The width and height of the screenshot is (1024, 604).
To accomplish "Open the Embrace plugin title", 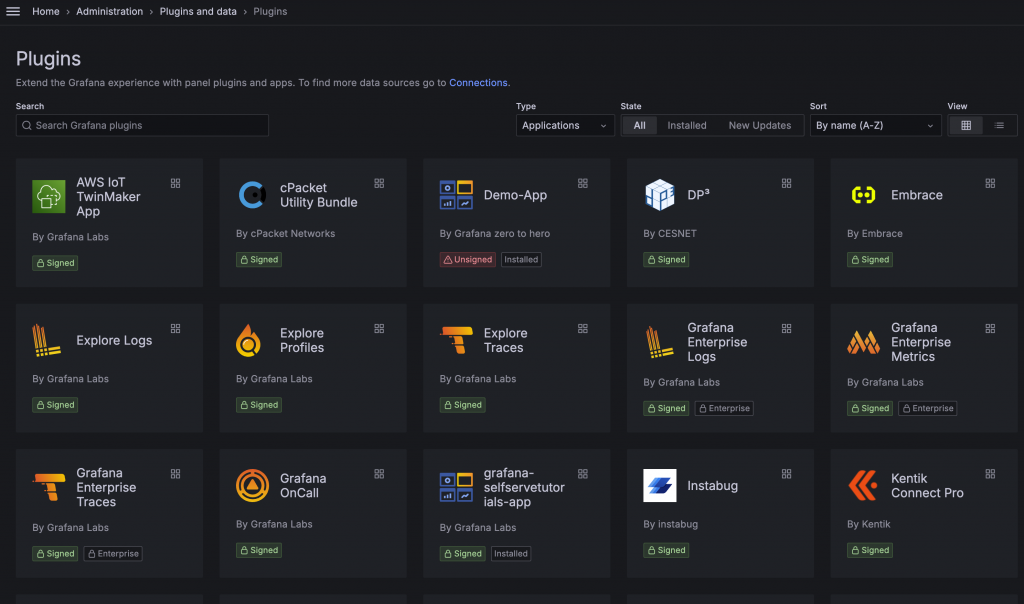I will click(916, 195).
